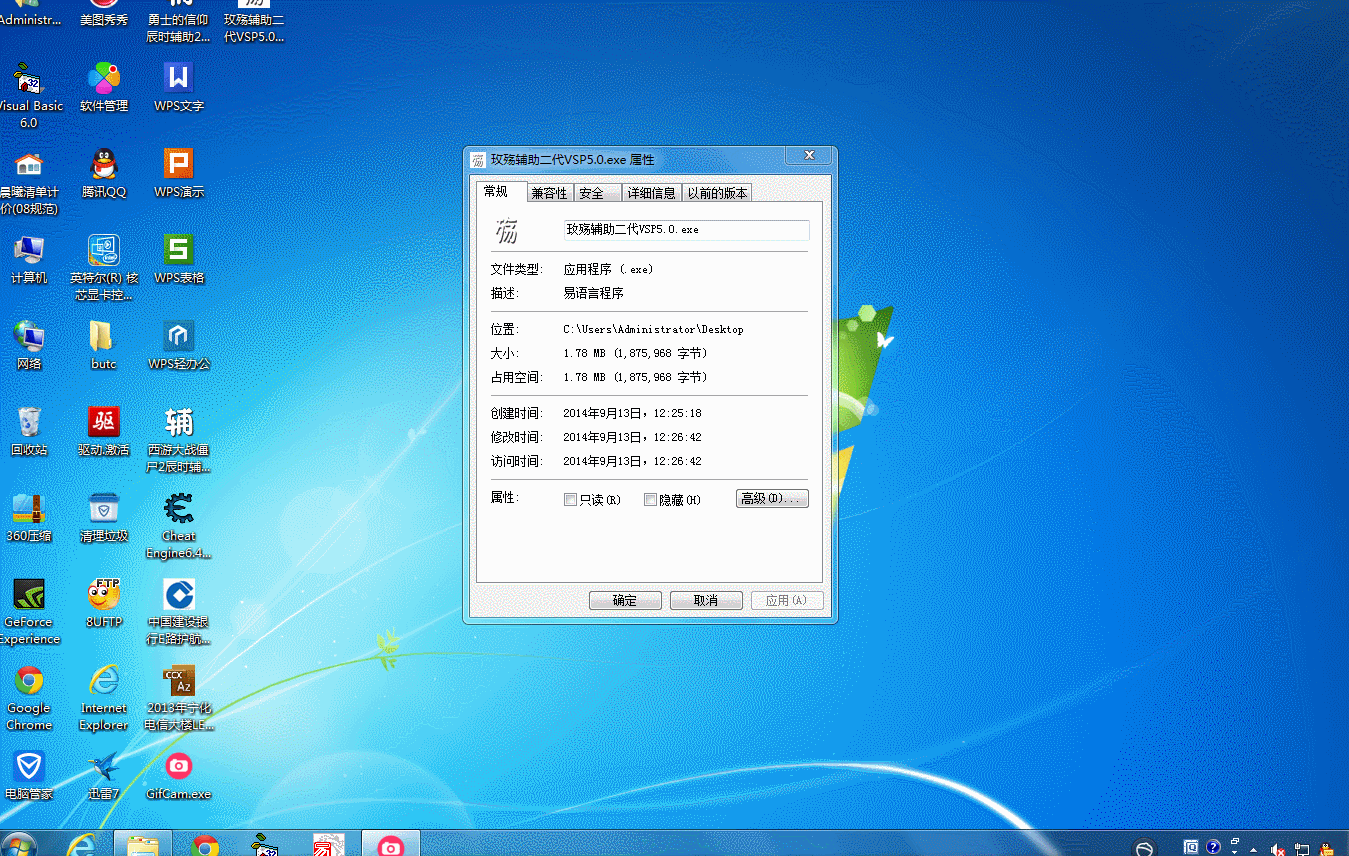The height and width of the screenshot is (856, 1349).
Task: Click the 应用程序 (.exe) file type text
Action: 608,269
